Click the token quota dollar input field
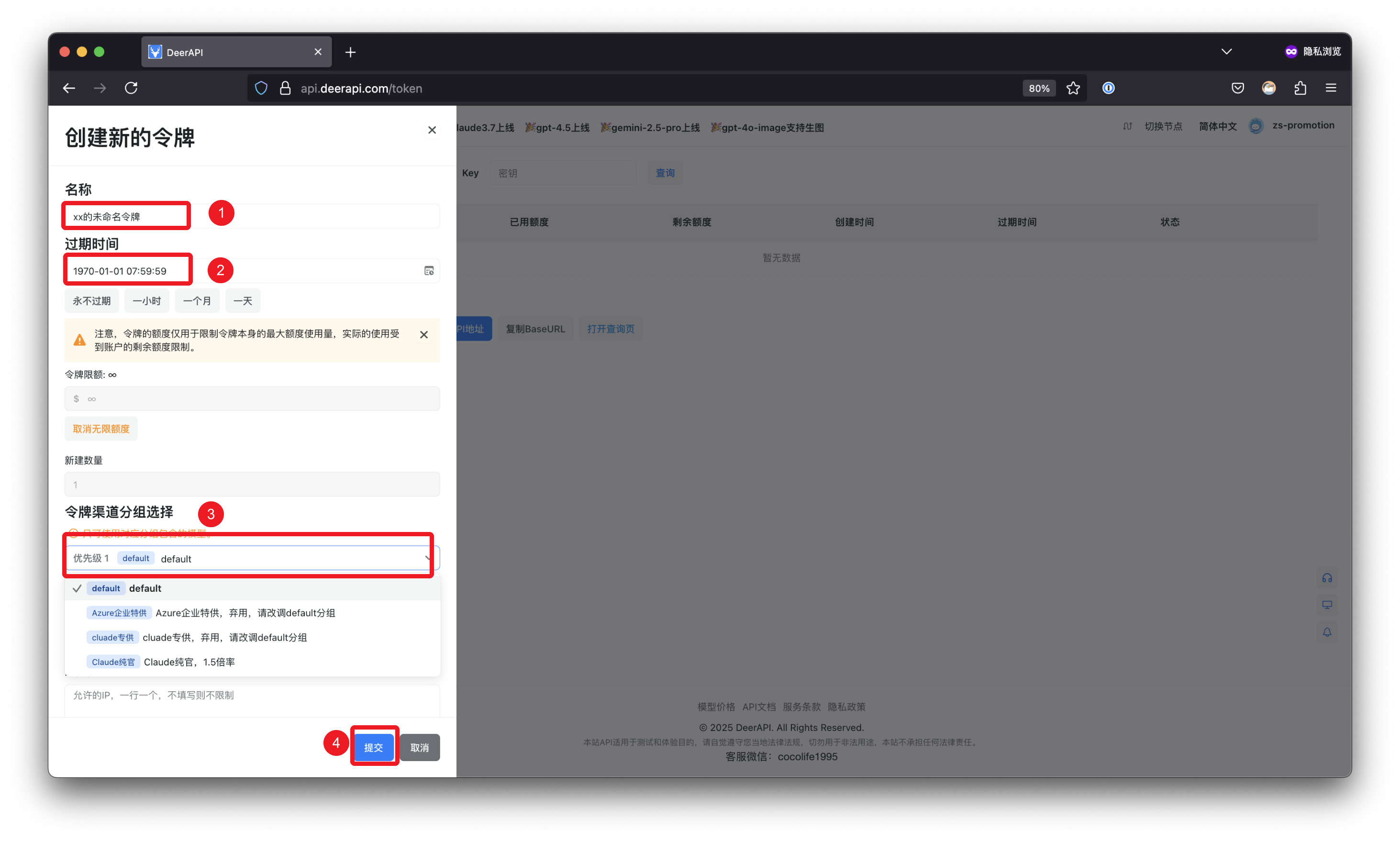Image resolution: width=1400 pixels, height=841 pixels. tap(252, 398)
